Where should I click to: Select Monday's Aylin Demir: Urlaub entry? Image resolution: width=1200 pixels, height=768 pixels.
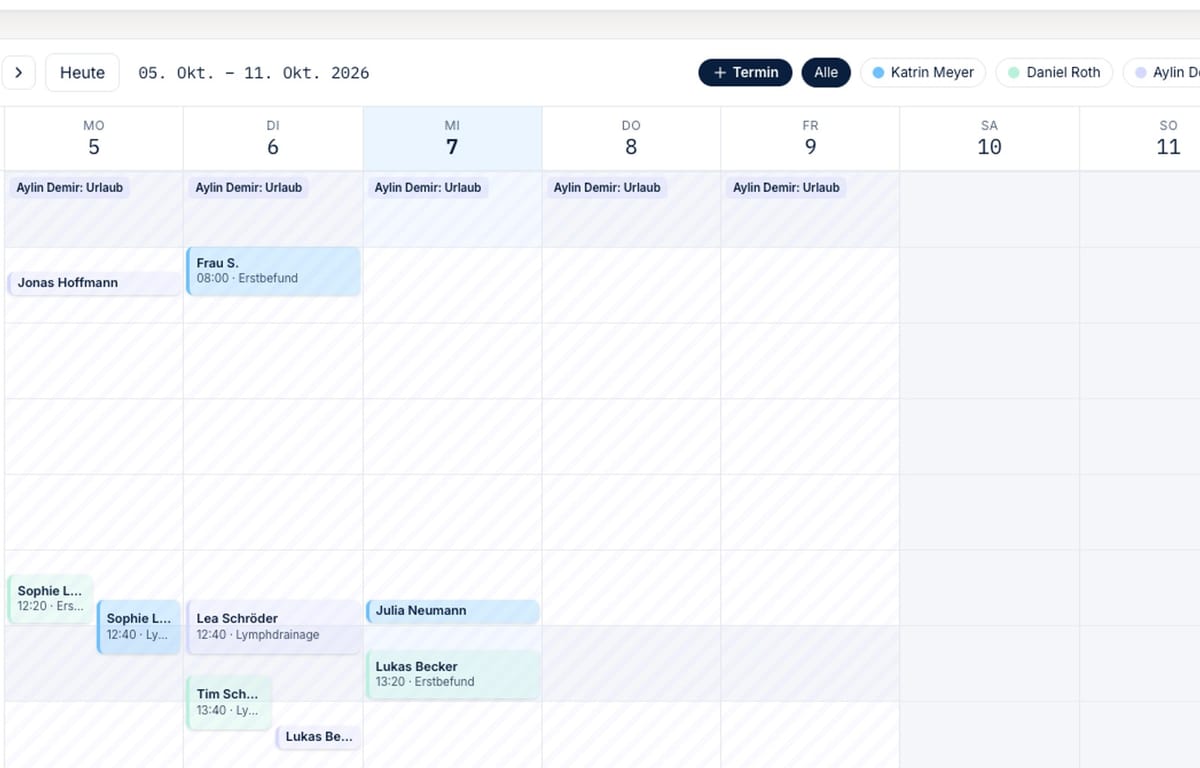click(x=70, y=188)
